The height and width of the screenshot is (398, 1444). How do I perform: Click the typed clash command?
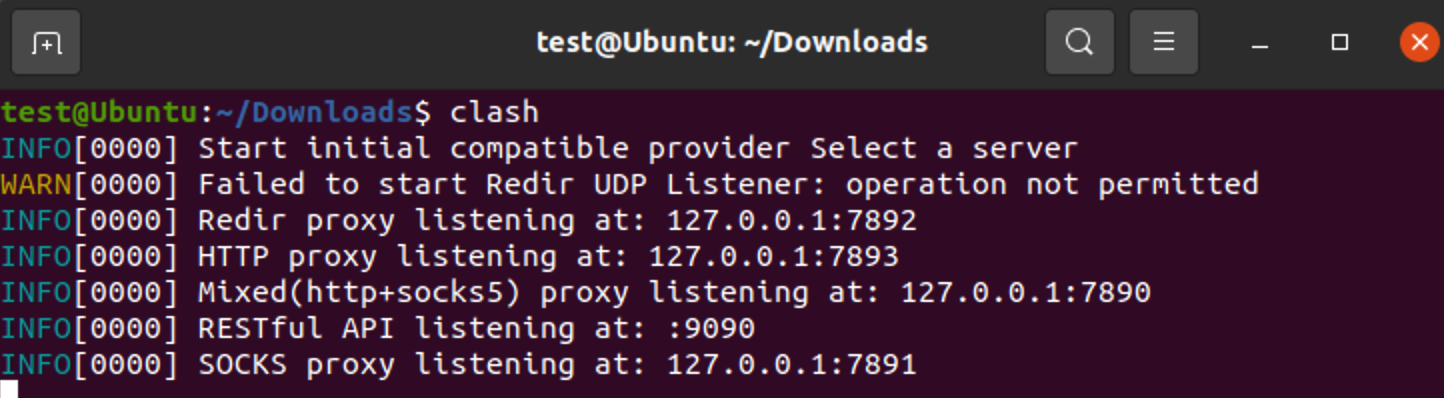[x=494, y=111]
